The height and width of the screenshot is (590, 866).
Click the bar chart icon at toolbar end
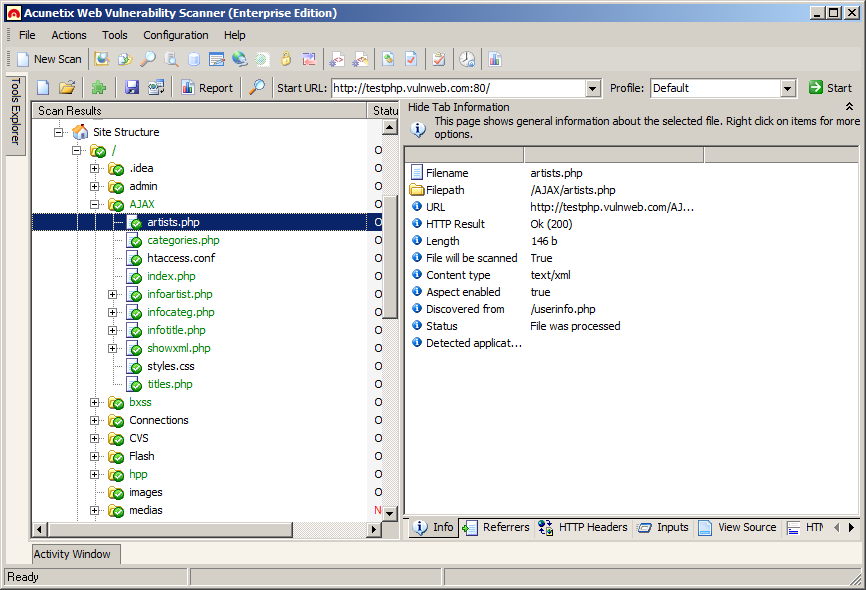click(x=495, y=59)
